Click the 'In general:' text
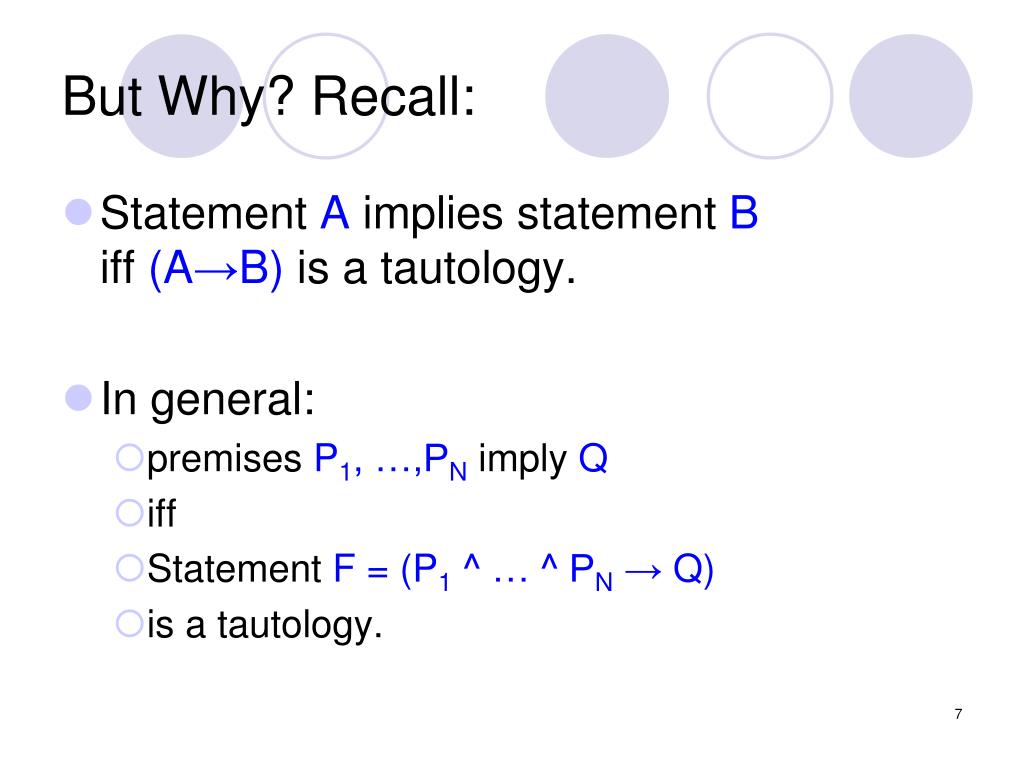The height and width of the screenshot is (768, 1024). (x=208, y=399)
